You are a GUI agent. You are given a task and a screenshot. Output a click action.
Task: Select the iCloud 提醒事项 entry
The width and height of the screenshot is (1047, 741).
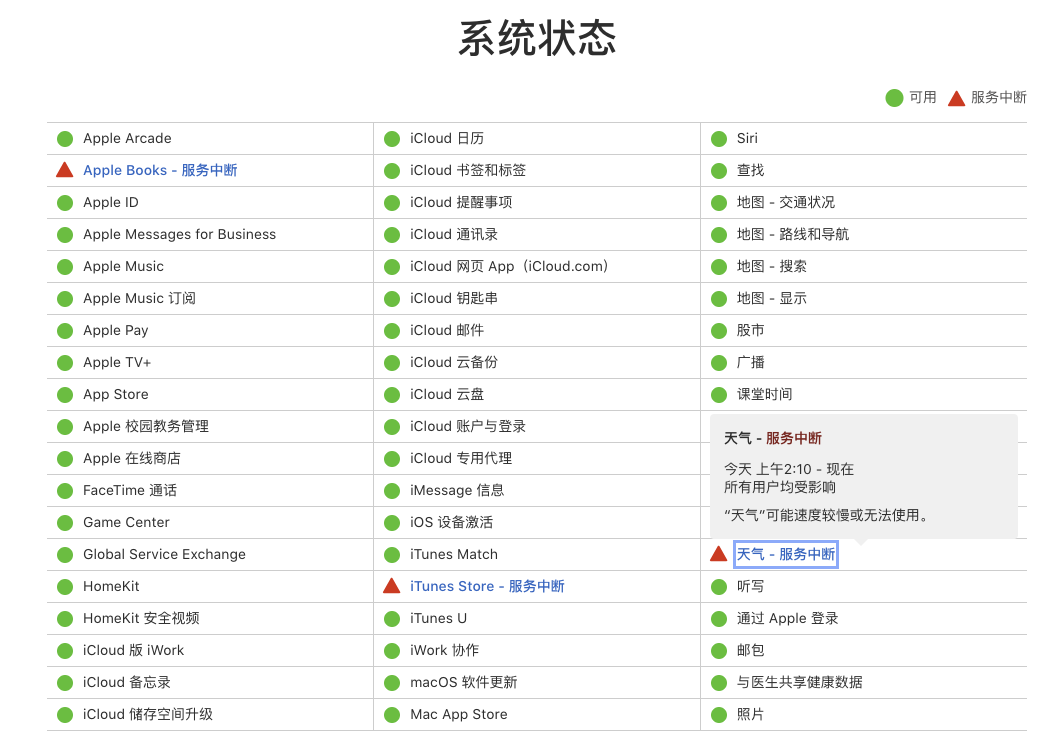click(x=461, y=202)
